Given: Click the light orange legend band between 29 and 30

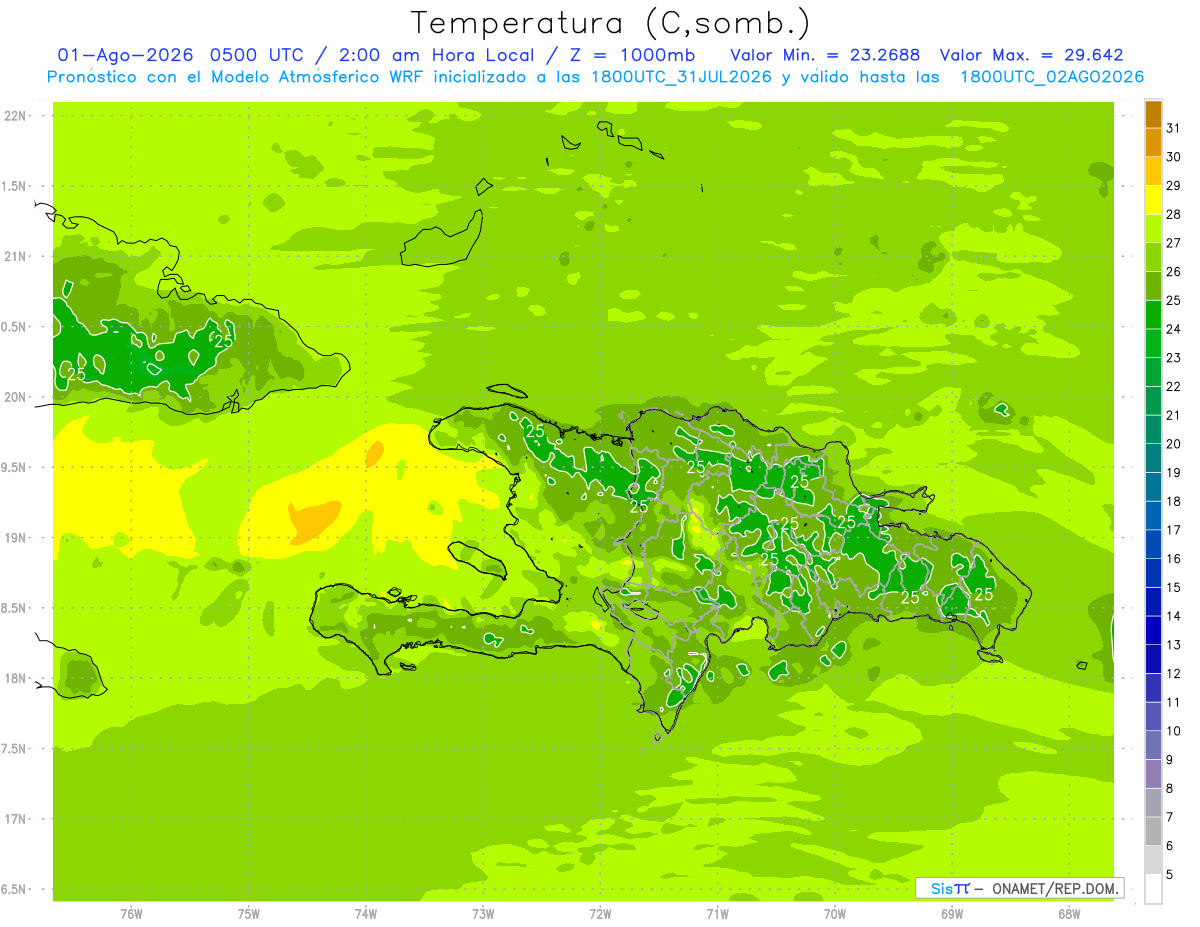Looking at the screenshot, I should click(x=1153, y=172).
